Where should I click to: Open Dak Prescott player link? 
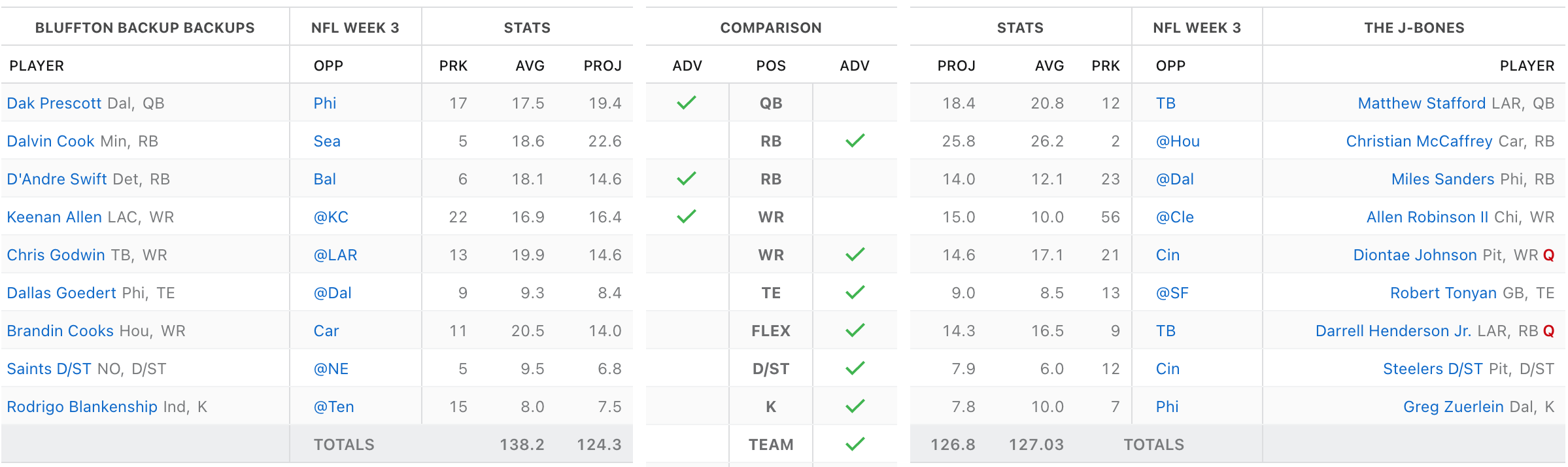click(54, 103)
